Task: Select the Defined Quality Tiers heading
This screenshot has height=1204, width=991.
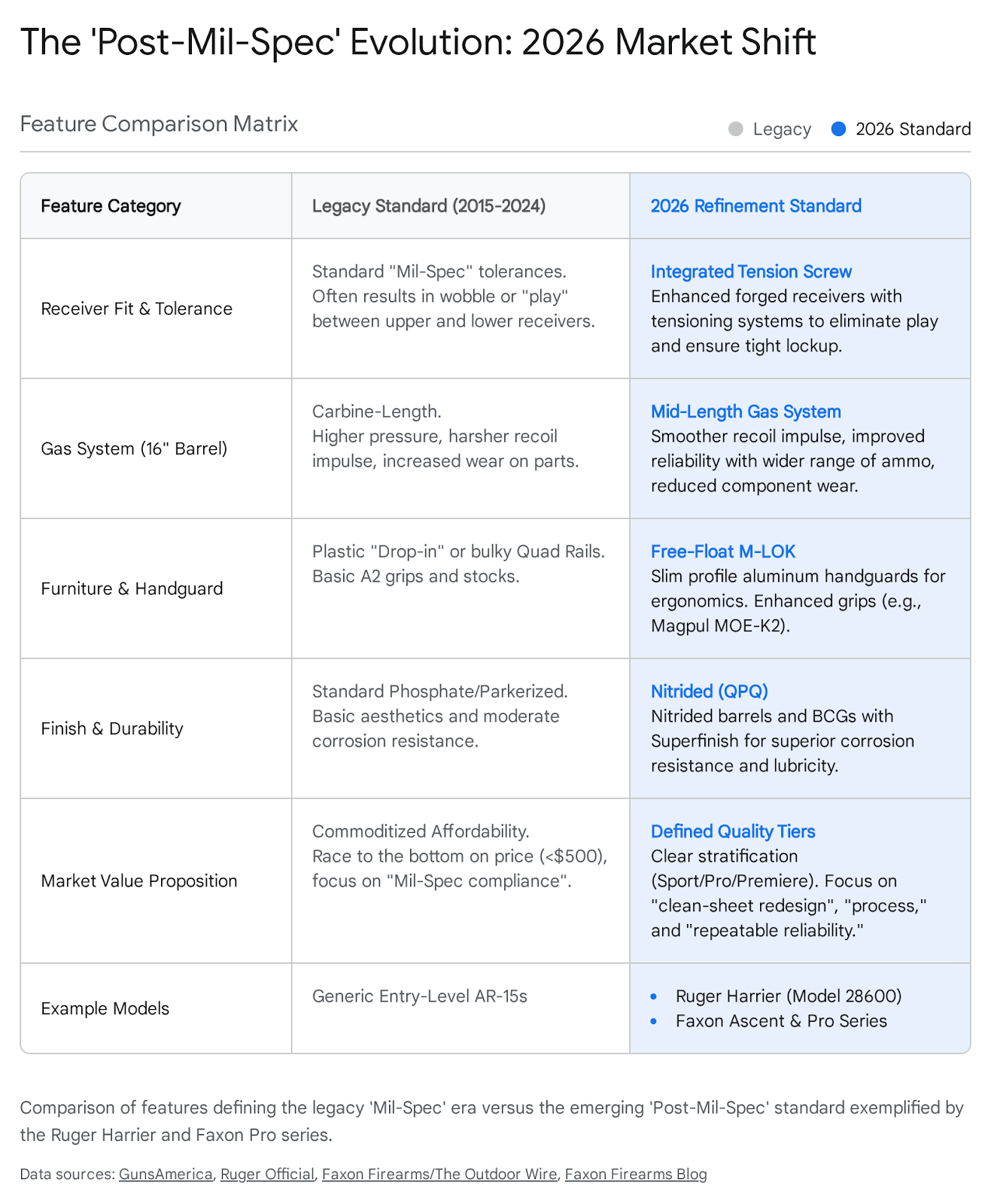Action: point(733,832)
